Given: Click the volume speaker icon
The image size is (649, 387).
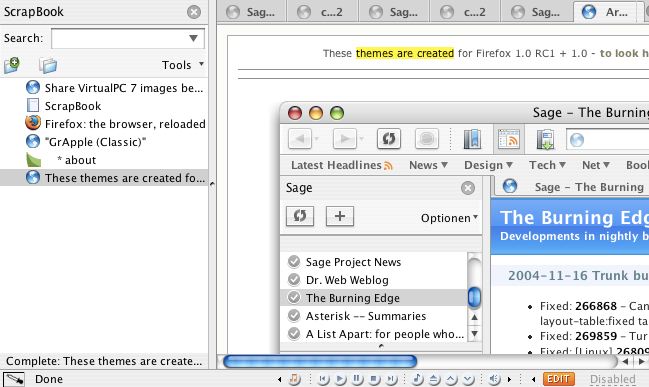Looking at the screenshot, I should [494, 379].
